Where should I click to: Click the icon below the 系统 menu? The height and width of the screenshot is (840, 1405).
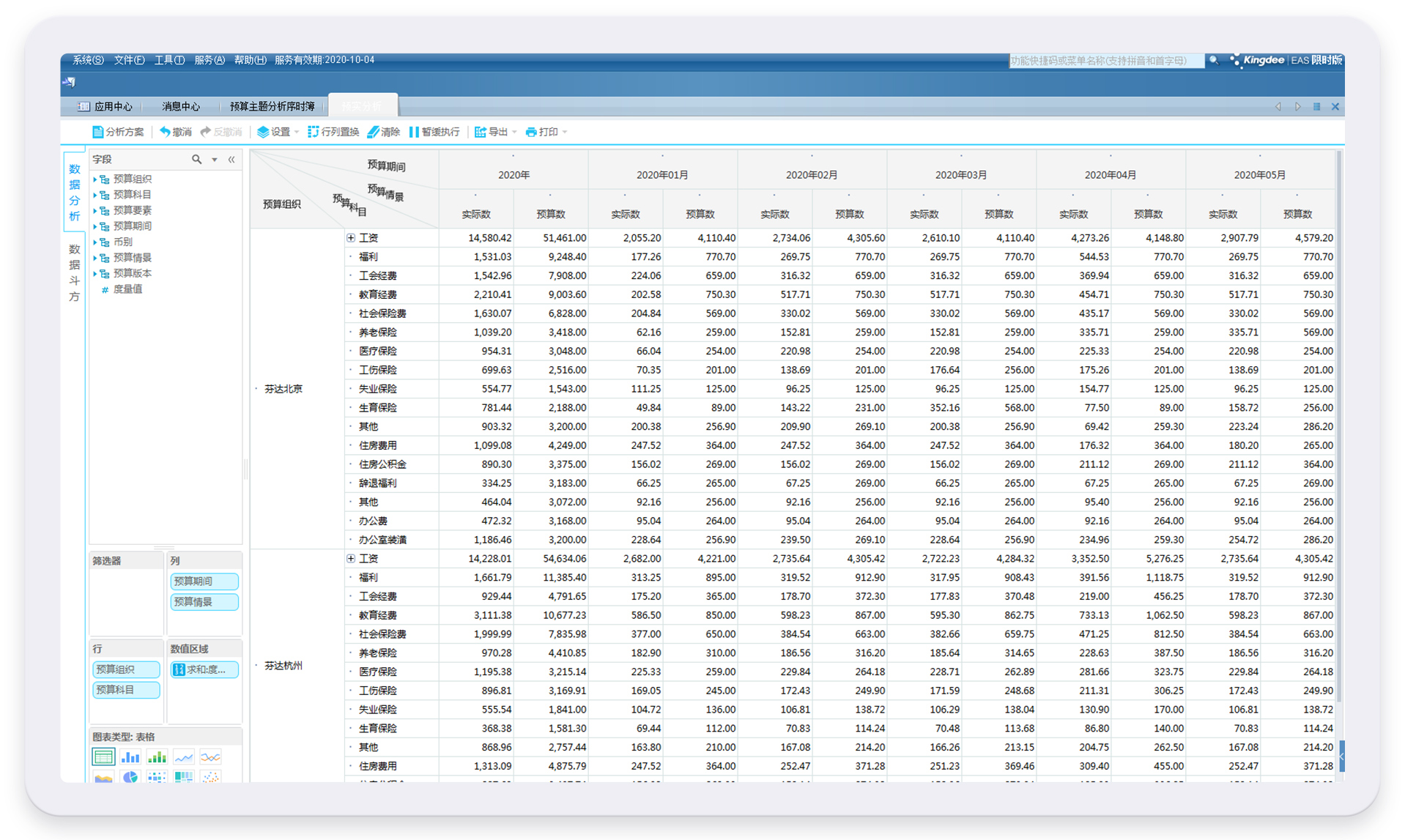coord(70,82)
